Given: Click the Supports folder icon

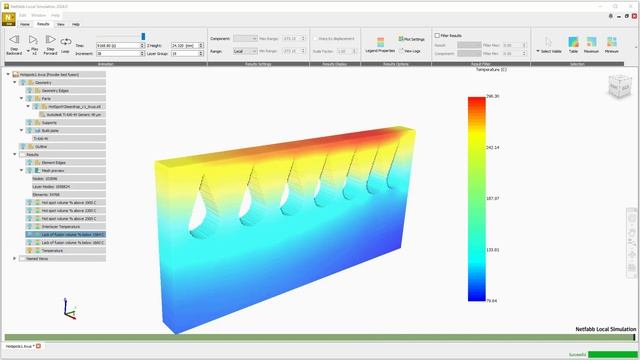Looking at the screenshot, I should [x=38, y=122].
